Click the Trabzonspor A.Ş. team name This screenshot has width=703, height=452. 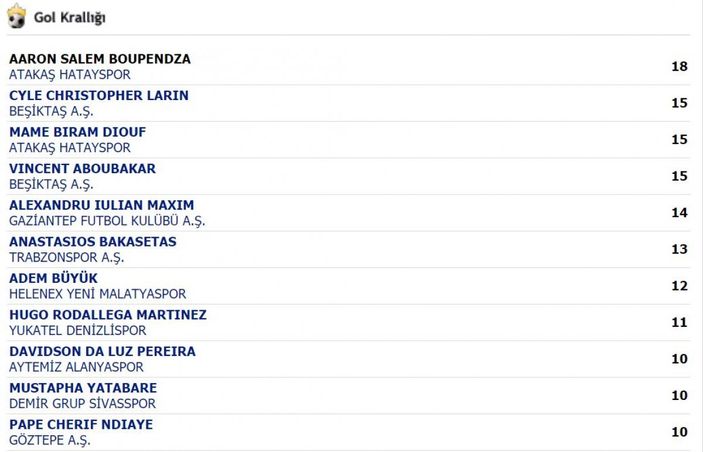pos(67,257)
